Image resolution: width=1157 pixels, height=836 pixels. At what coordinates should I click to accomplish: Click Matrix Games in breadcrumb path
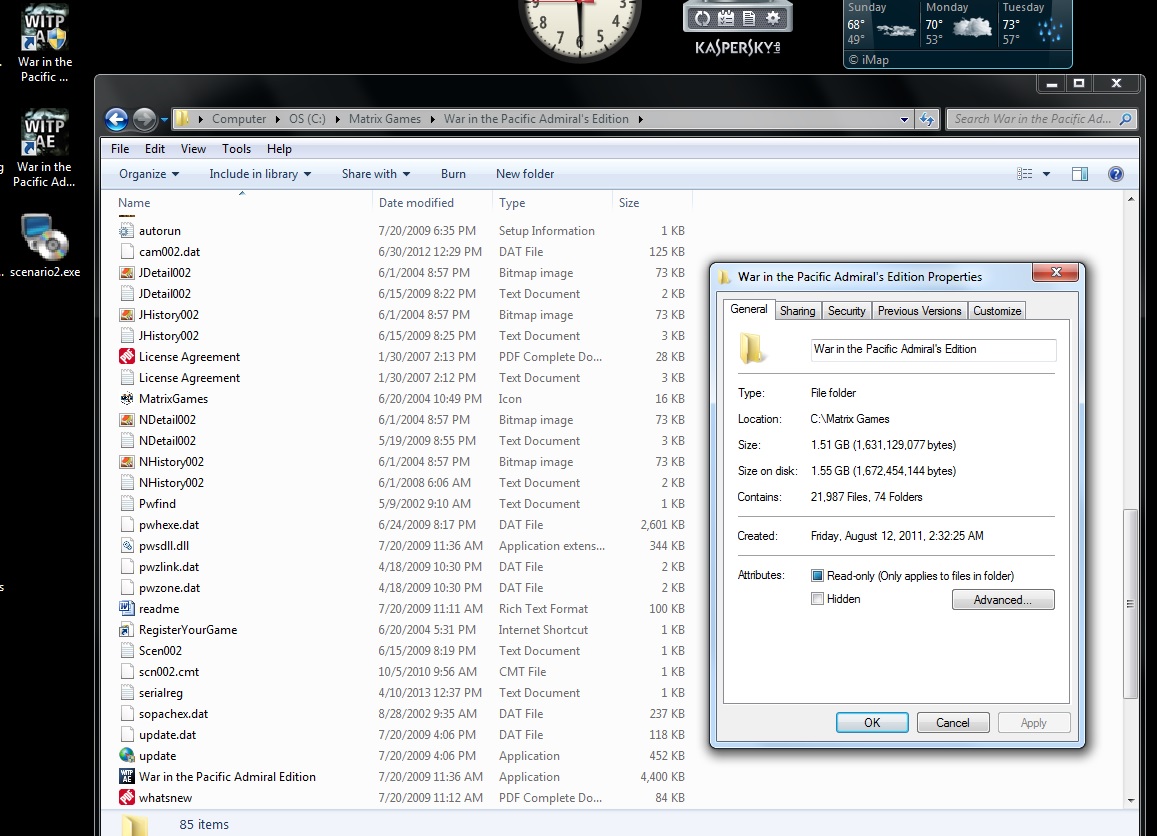(384, 119)
